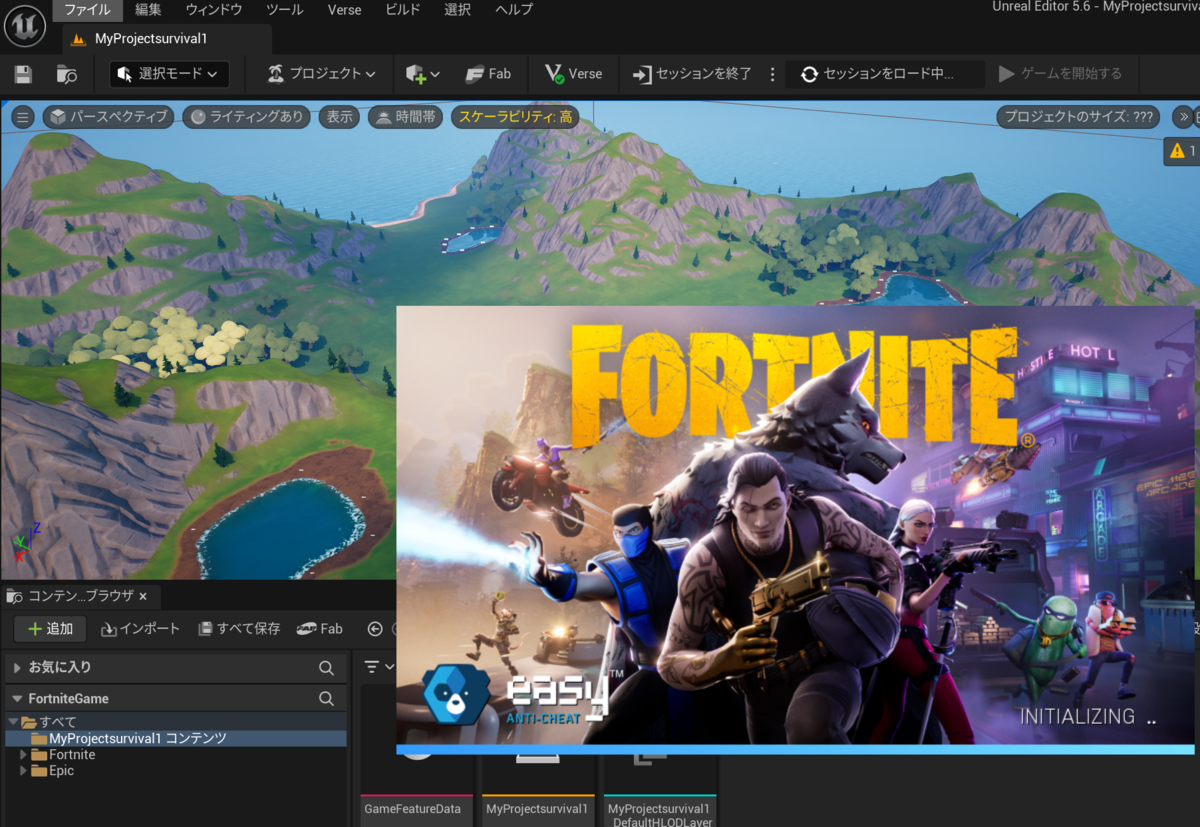Click the browse-to-content folder search icon
This screenshot has height=827, width=1200.
(67, 74)
